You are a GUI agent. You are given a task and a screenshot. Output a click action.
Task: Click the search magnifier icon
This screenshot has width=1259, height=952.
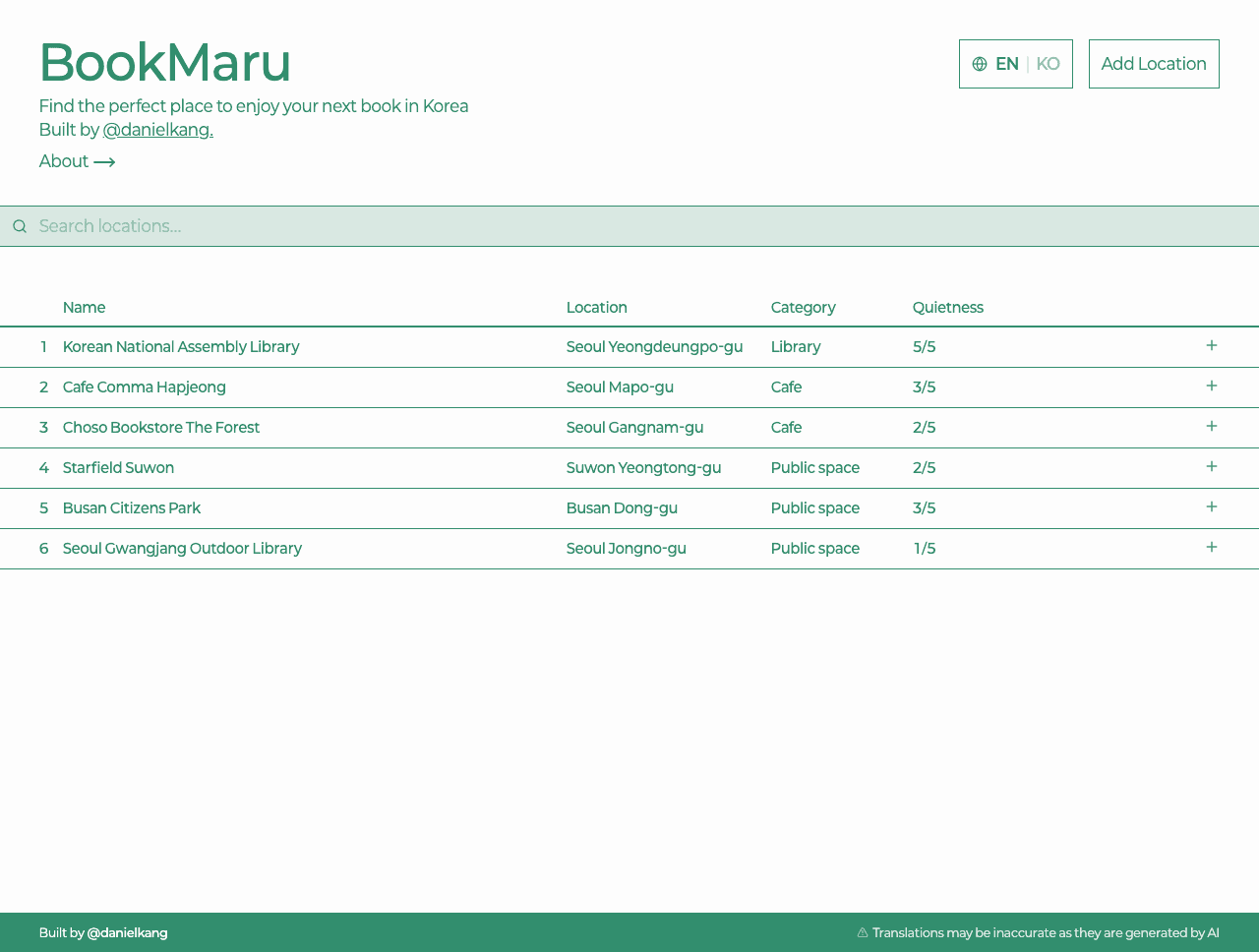pyautogui.click(x=20, y=226)
